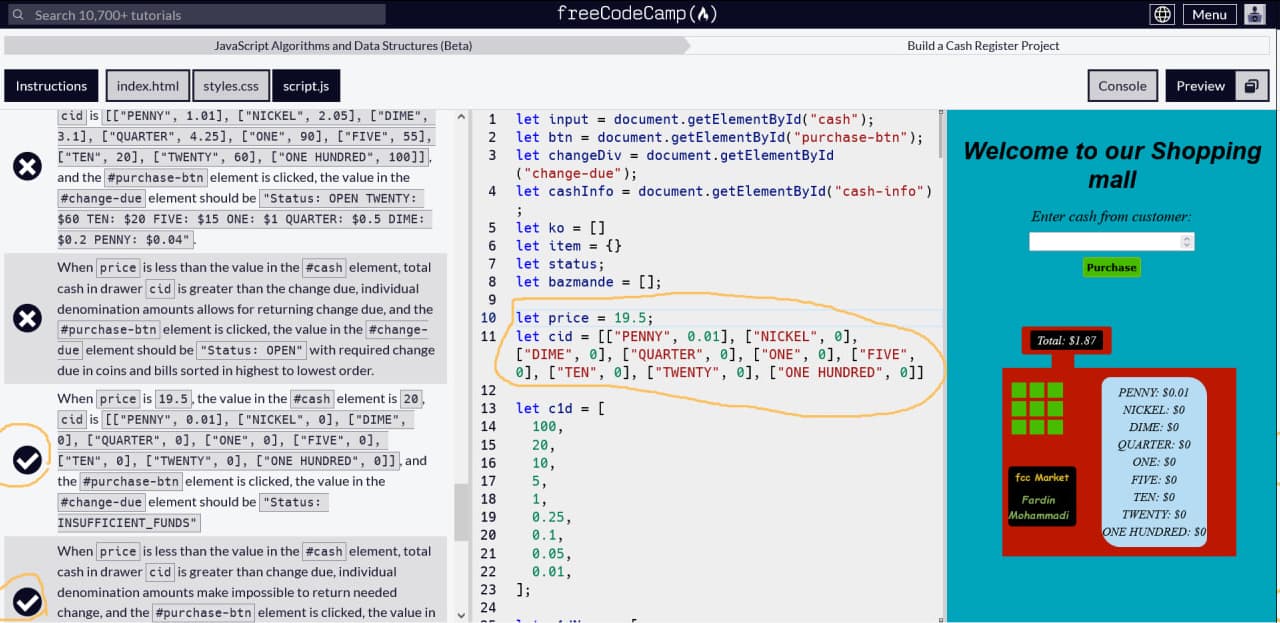Click the #purchase-btn code tag in the INSUFFICIENT_FUNDS test
1280x623 pixels.
tap(131, 481)
